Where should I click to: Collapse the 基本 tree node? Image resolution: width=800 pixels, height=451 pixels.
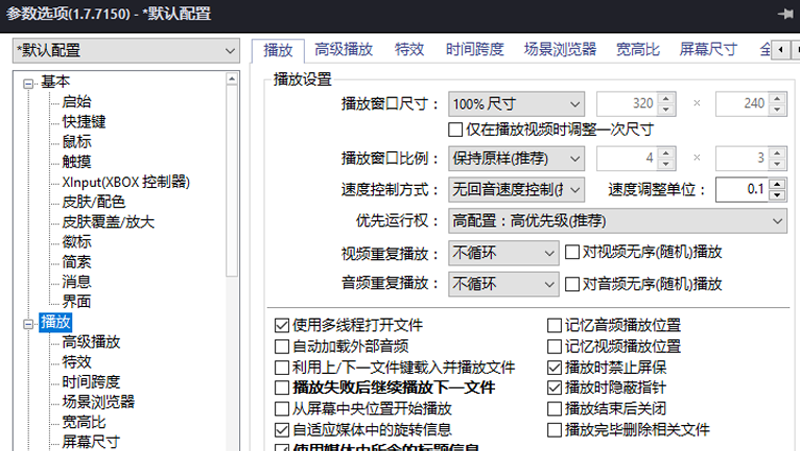tap(28, 82)
